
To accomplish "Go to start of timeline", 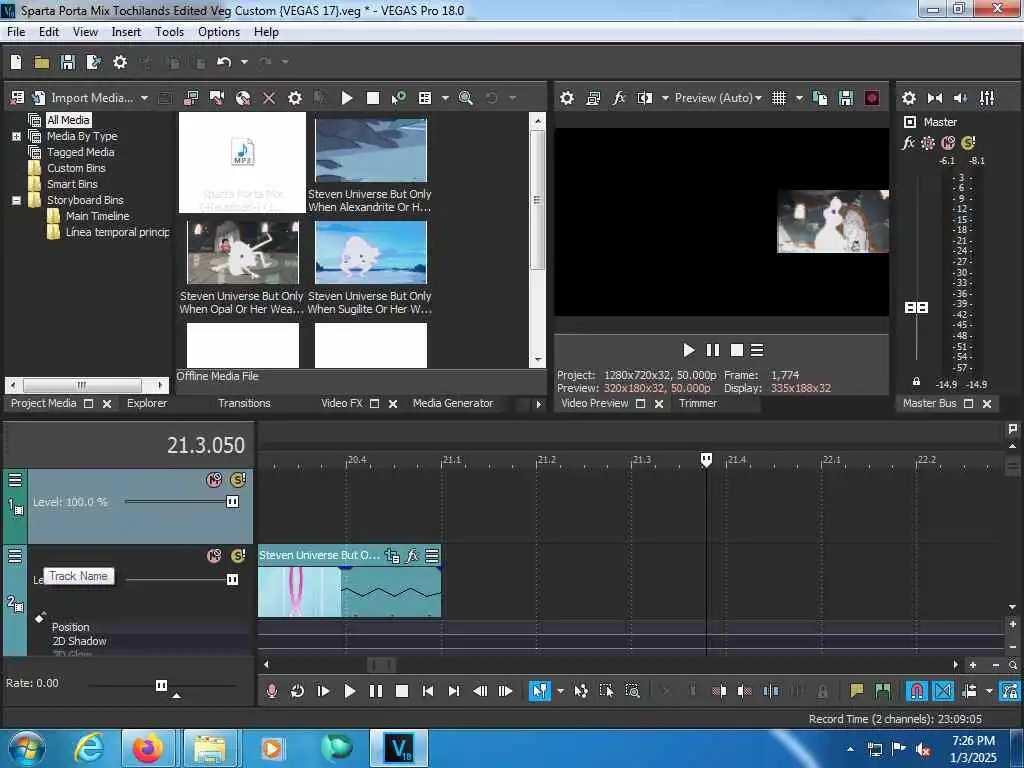I will (428, 691).
